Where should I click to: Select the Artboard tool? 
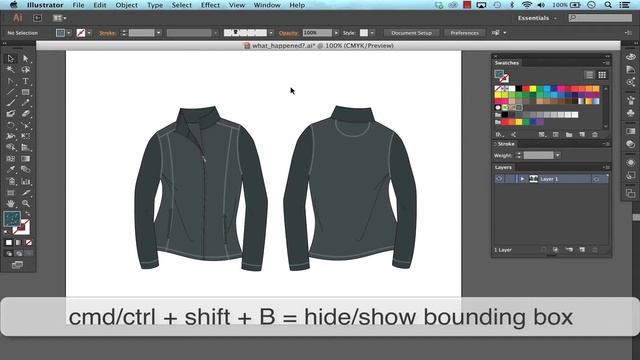tap(11, 192)
